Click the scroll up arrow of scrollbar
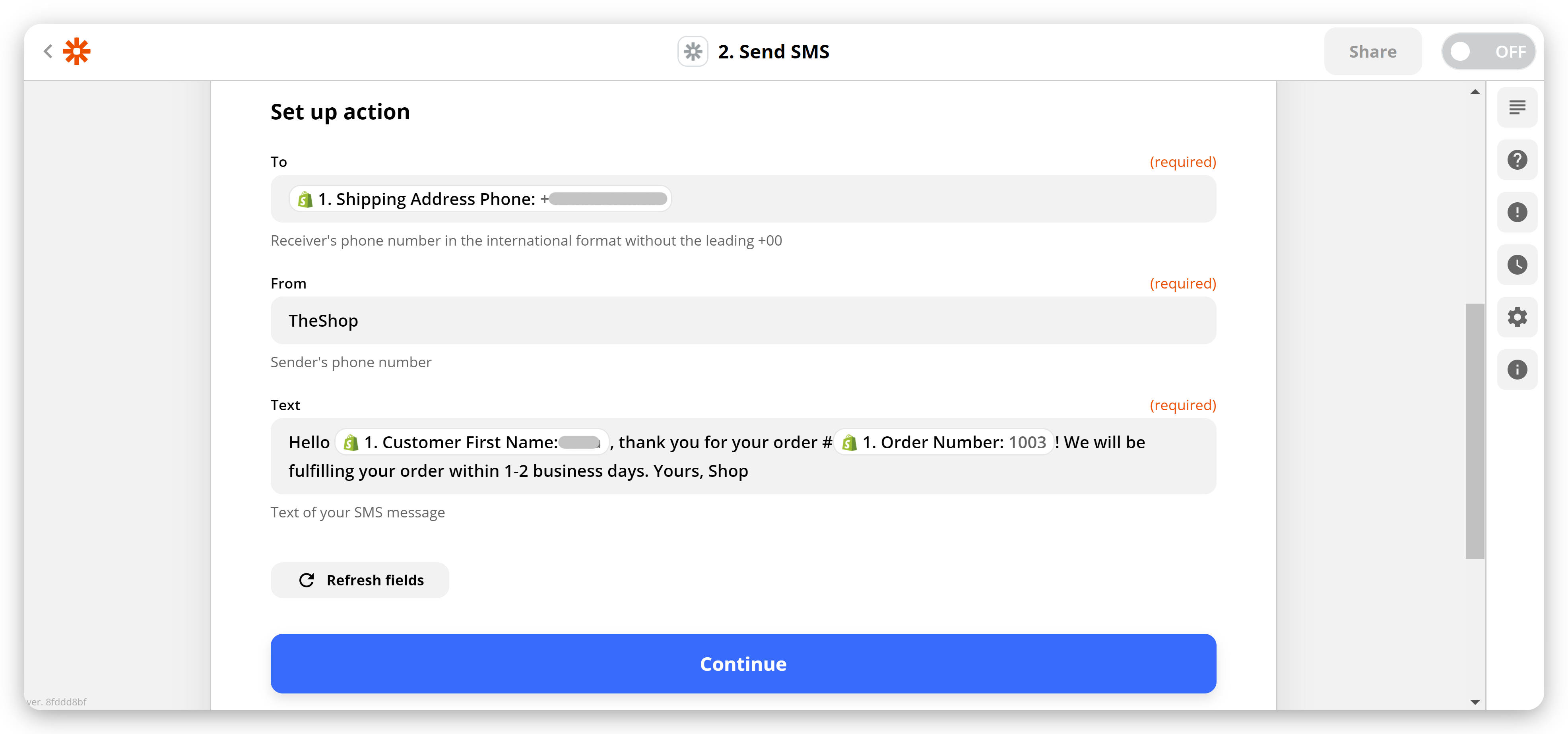Viewport: 1568px width, 734px height. 1474,92
